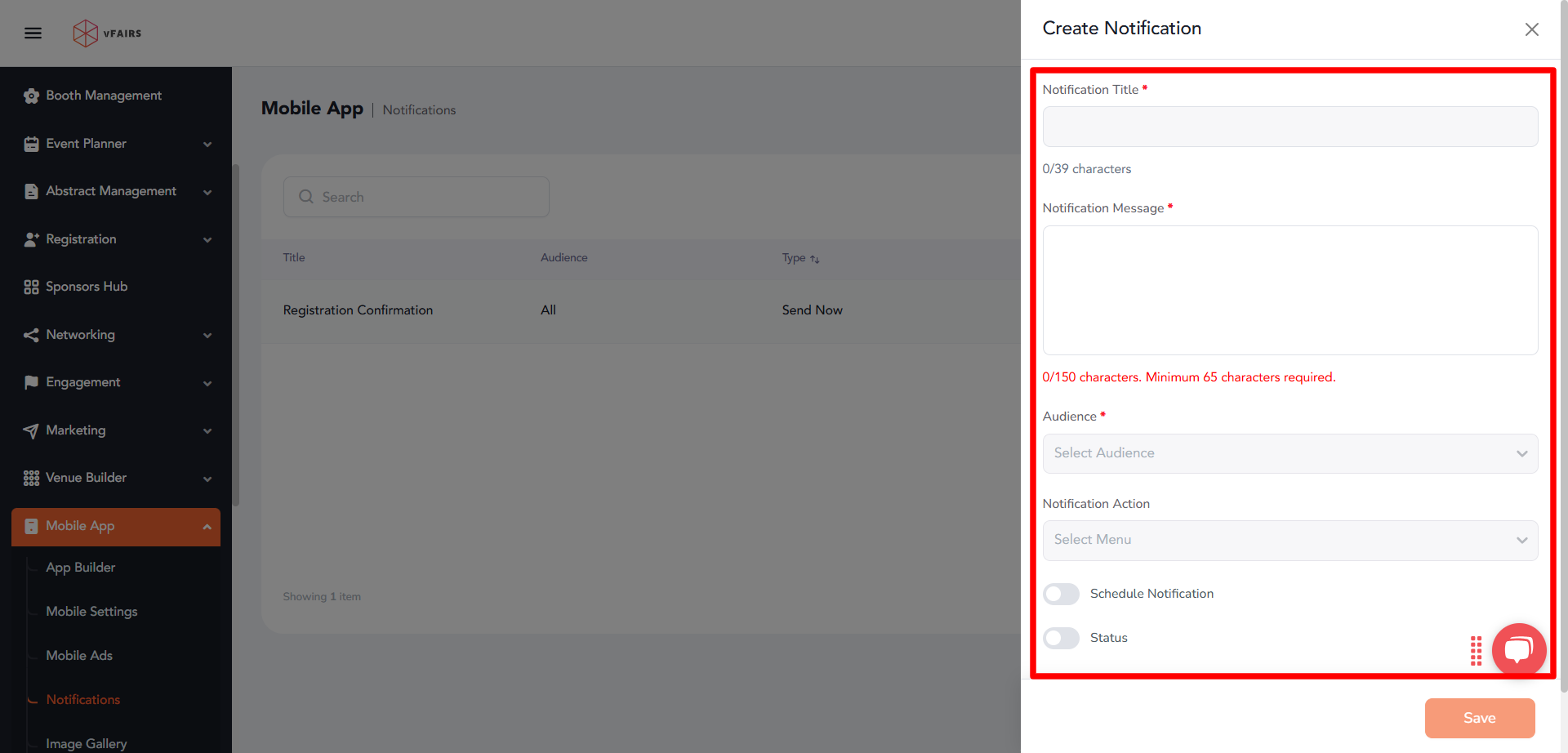
Task: Open the Registration Confirmation notification entry
Action: (358, 310)
